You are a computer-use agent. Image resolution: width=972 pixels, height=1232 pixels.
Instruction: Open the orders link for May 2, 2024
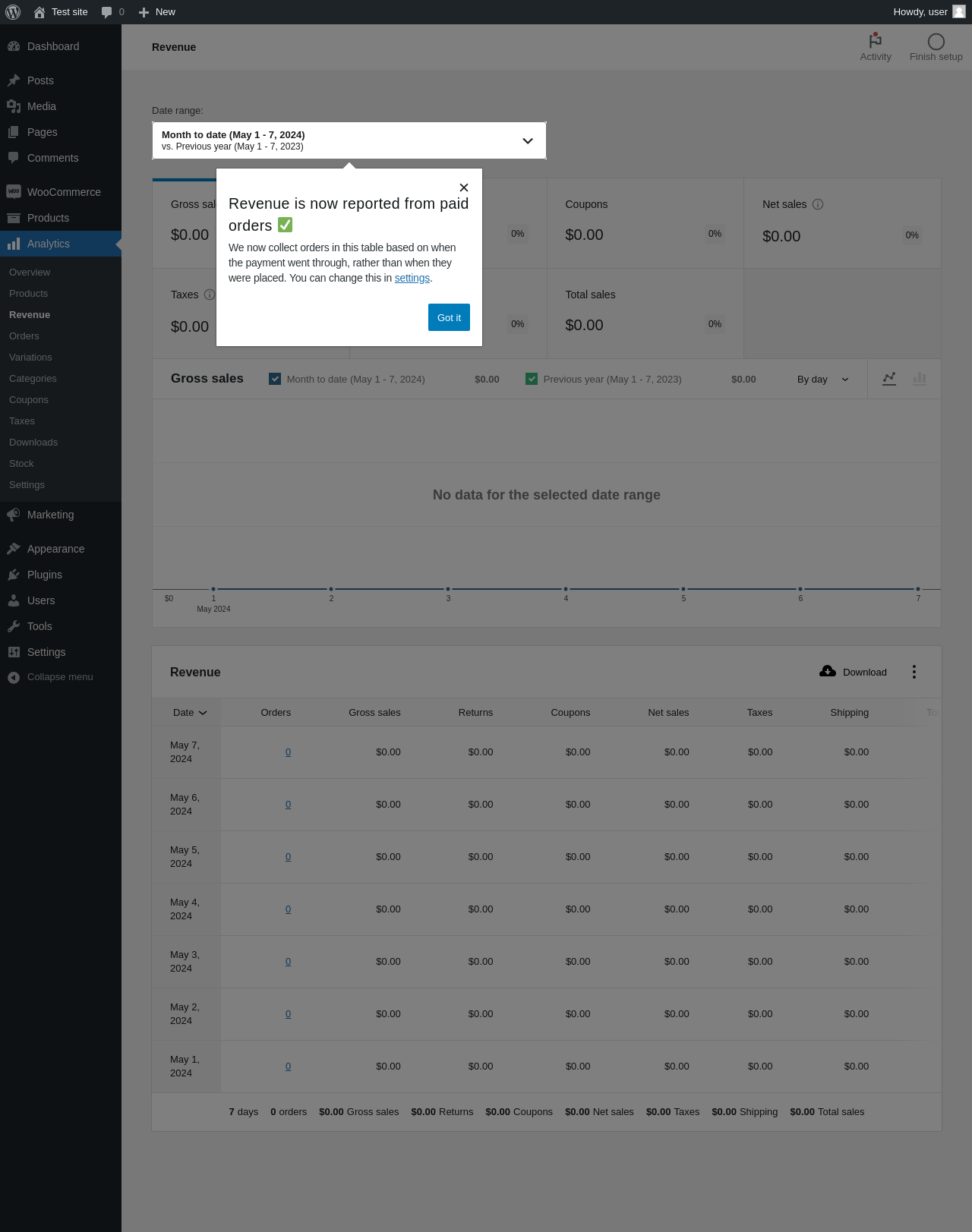289,1014
